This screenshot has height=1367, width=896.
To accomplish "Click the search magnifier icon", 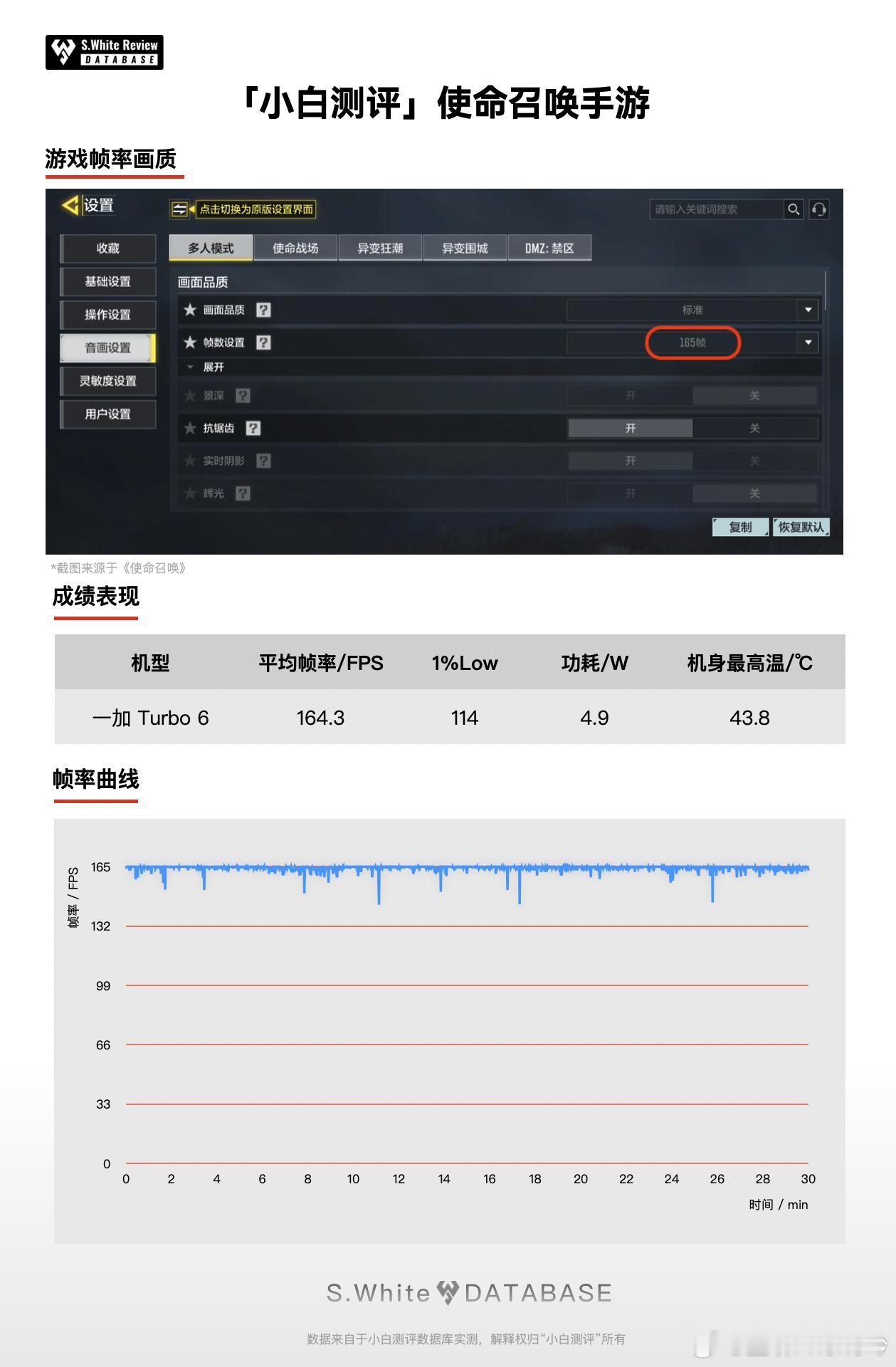I will 794,209.
